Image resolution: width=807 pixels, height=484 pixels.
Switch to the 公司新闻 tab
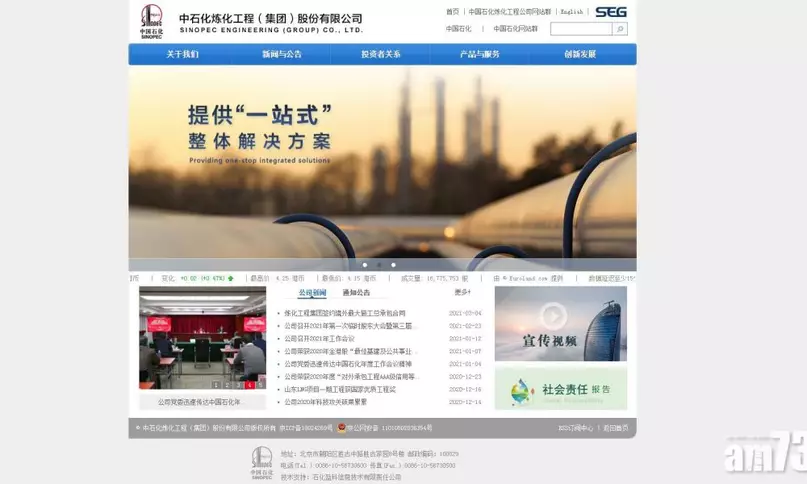point(312,292)
